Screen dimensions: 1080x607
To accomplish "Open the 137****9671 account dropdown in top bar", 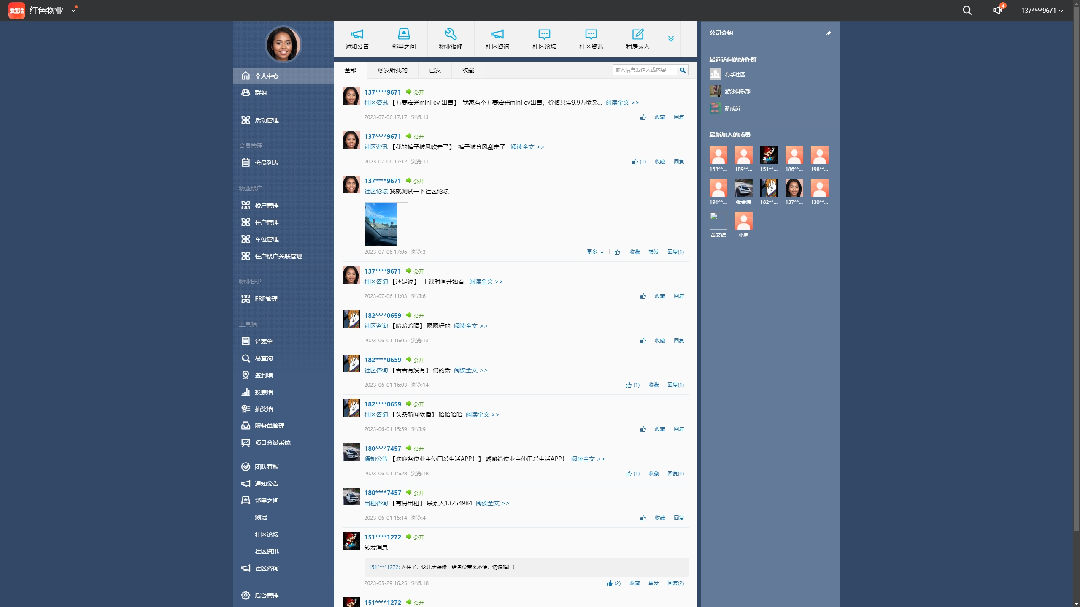I will [x=1042, y=10].
